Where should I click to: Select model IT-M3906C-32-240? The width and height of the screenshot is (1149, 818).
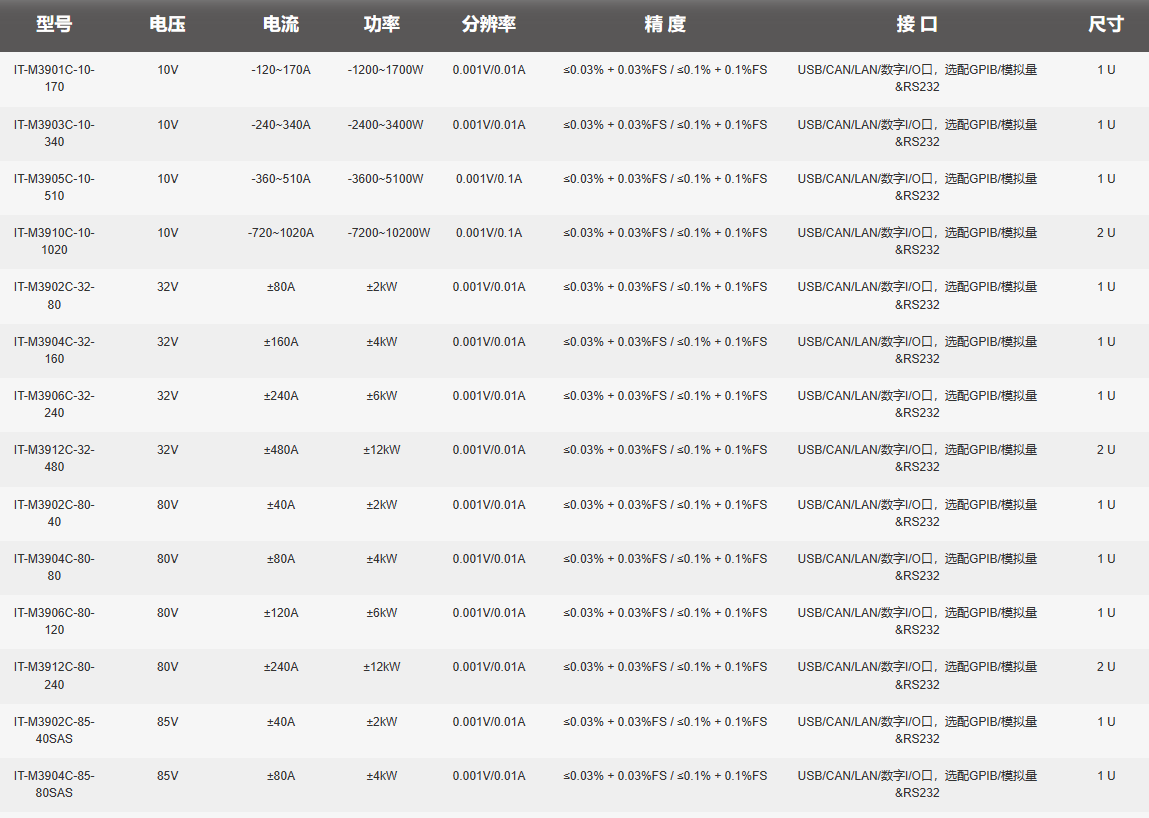54,404
